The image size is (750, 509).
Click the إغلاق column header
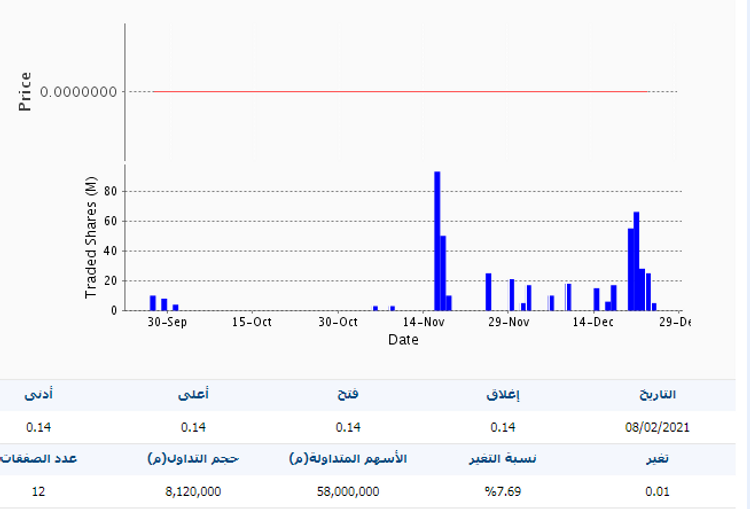(503, 395)
